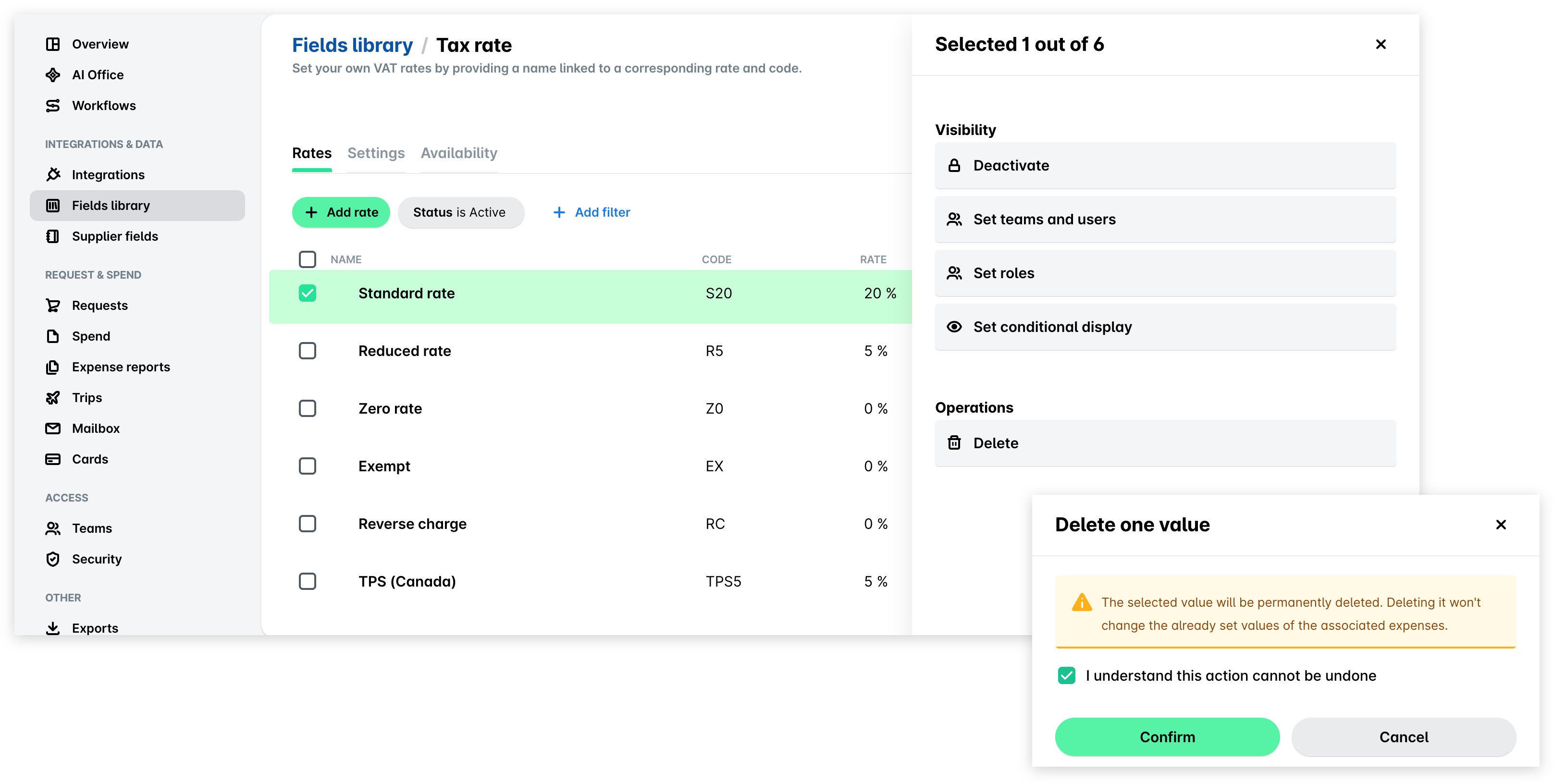Click the Deactivate option
Viewport: 1554px width, 784px height.
point(1165,165)
